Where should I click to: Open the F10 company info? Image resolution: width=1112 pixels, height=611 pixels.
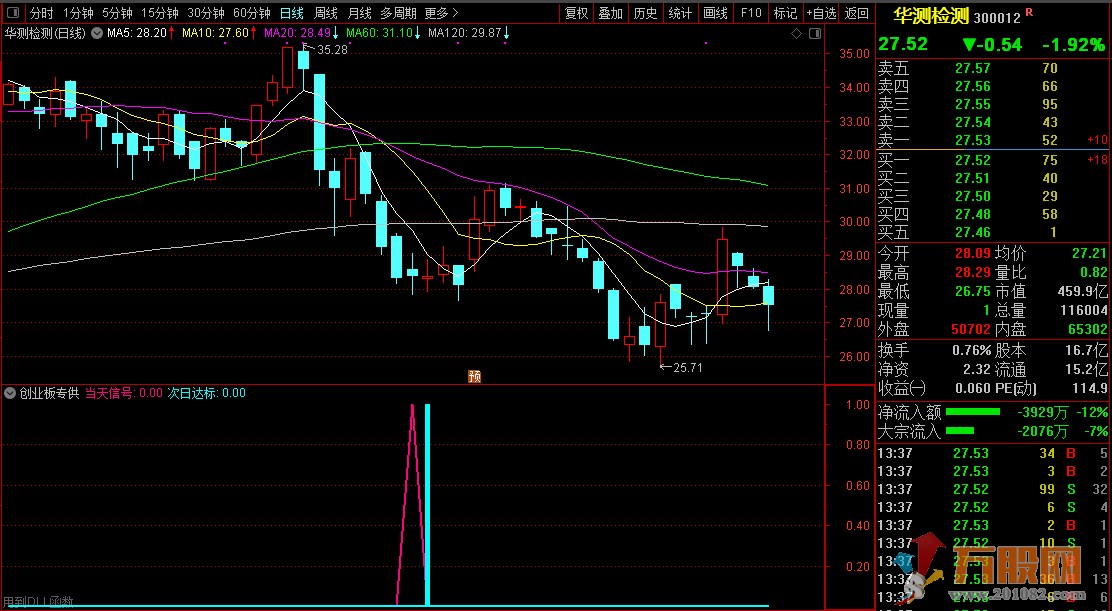[750, 13]
